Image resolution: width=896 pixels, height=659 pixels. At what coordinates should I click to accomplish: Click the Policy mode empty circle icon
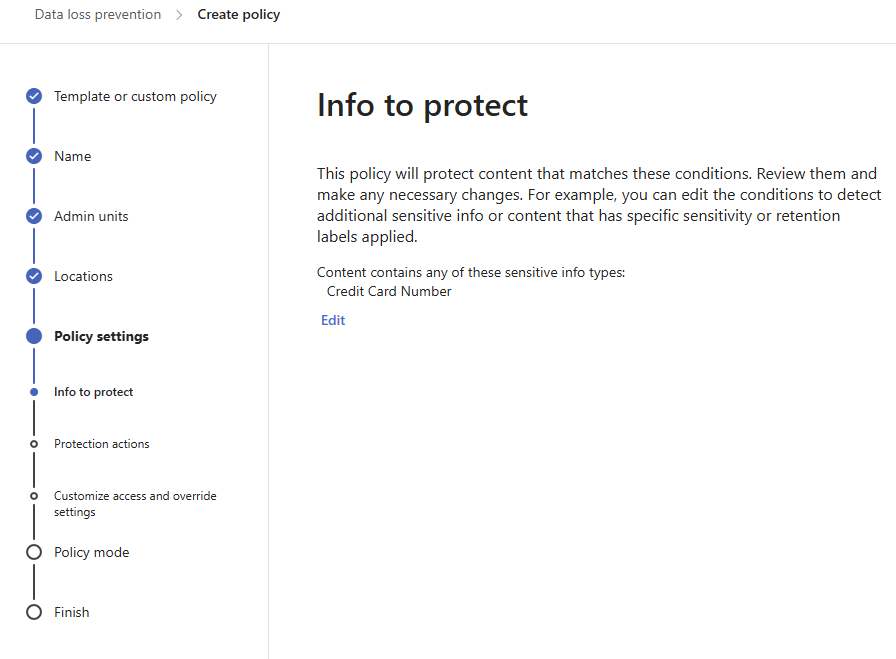tap(34, 552)
